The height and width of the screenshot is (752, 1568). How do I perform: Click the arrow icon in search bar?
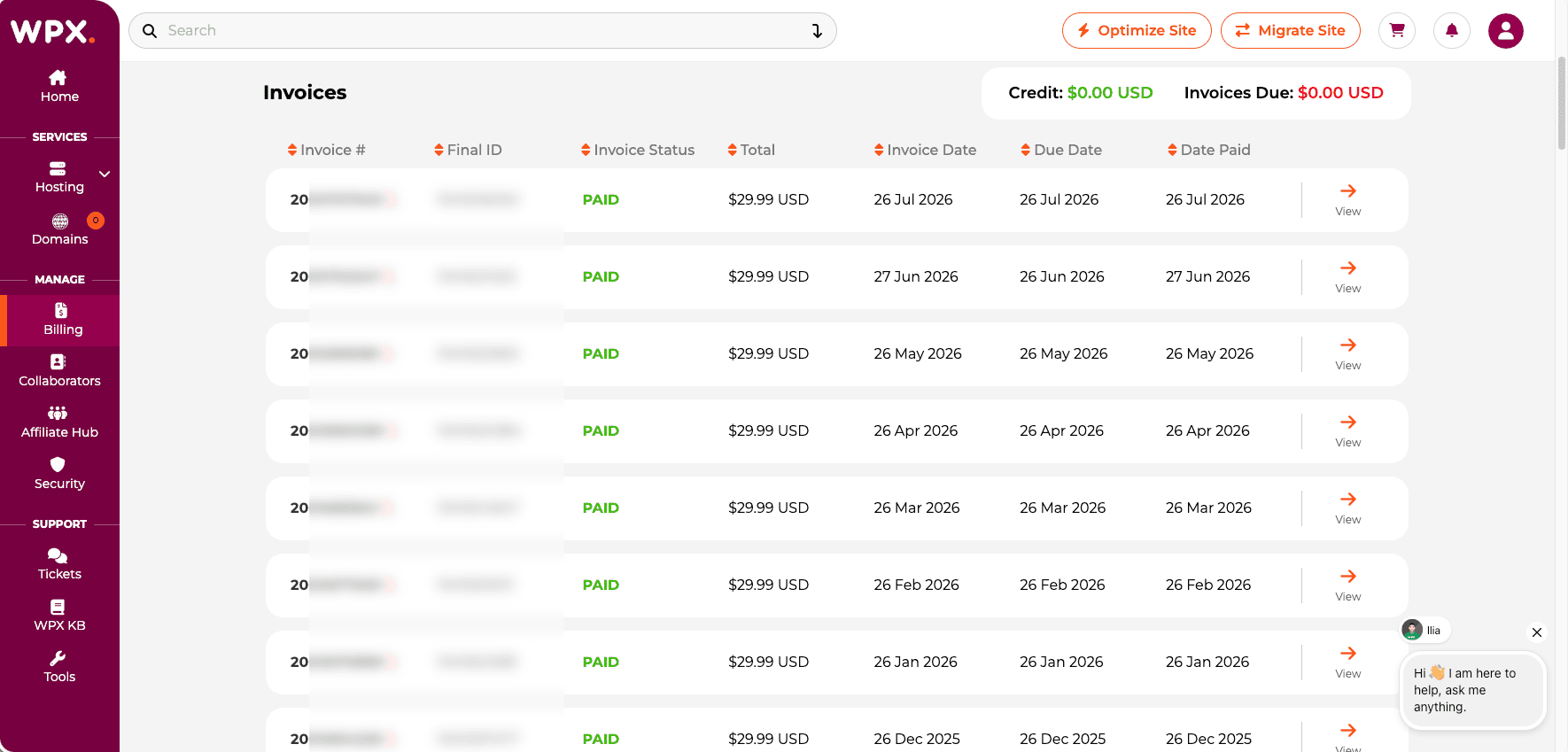tap(817, 31)
